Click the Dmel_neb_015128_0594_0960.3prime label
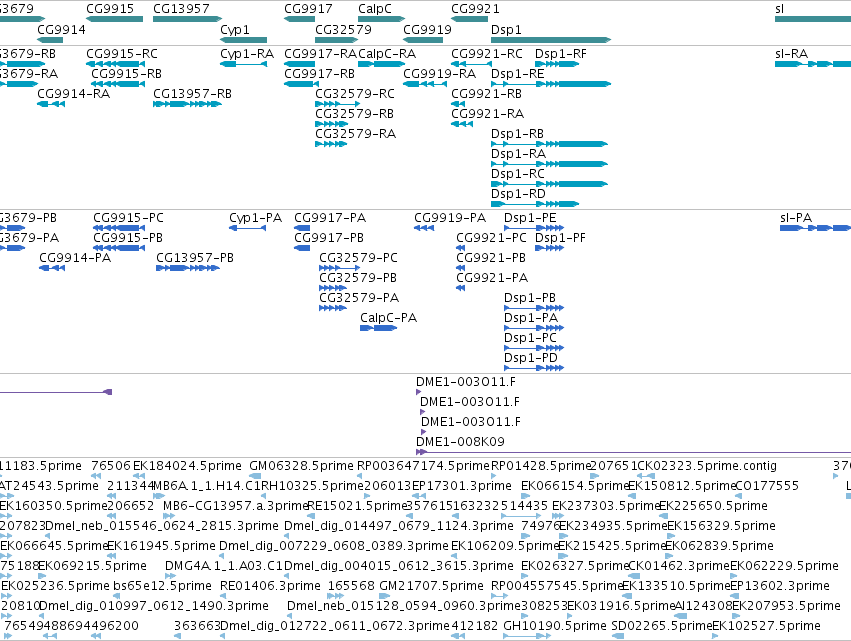Screen dimensions: 851x641 404,606
